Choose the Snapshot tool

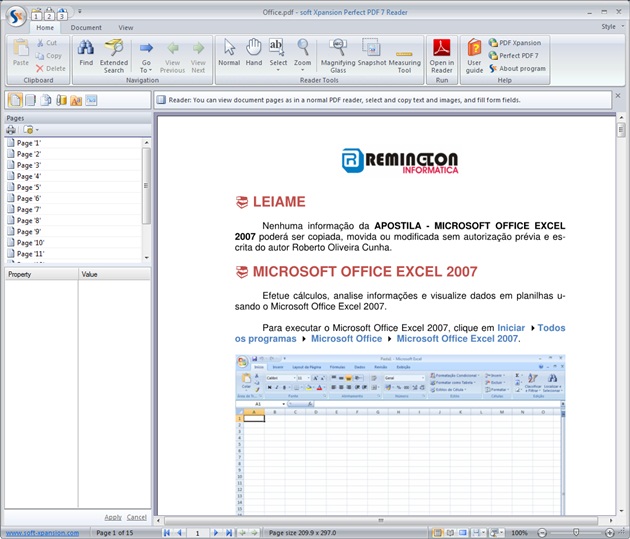[372, 53]
